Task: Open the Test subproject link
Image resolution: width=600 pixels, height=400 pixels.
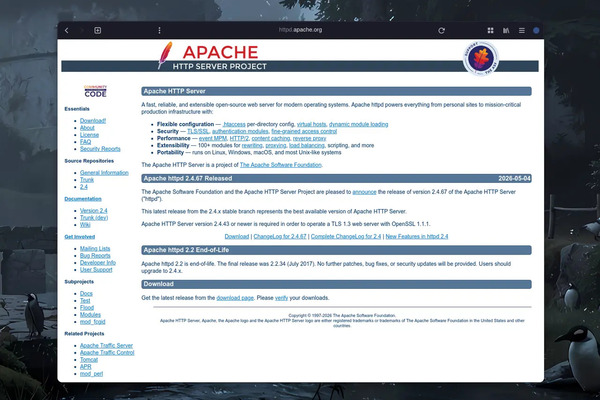Action: coord(85,300)
